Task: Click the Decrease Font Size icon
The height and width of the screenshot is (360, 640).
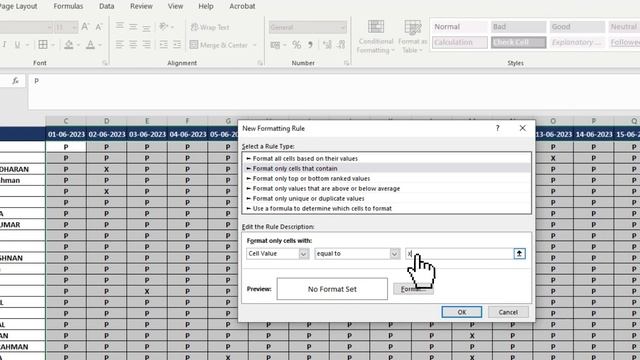Action: point(98,27)
